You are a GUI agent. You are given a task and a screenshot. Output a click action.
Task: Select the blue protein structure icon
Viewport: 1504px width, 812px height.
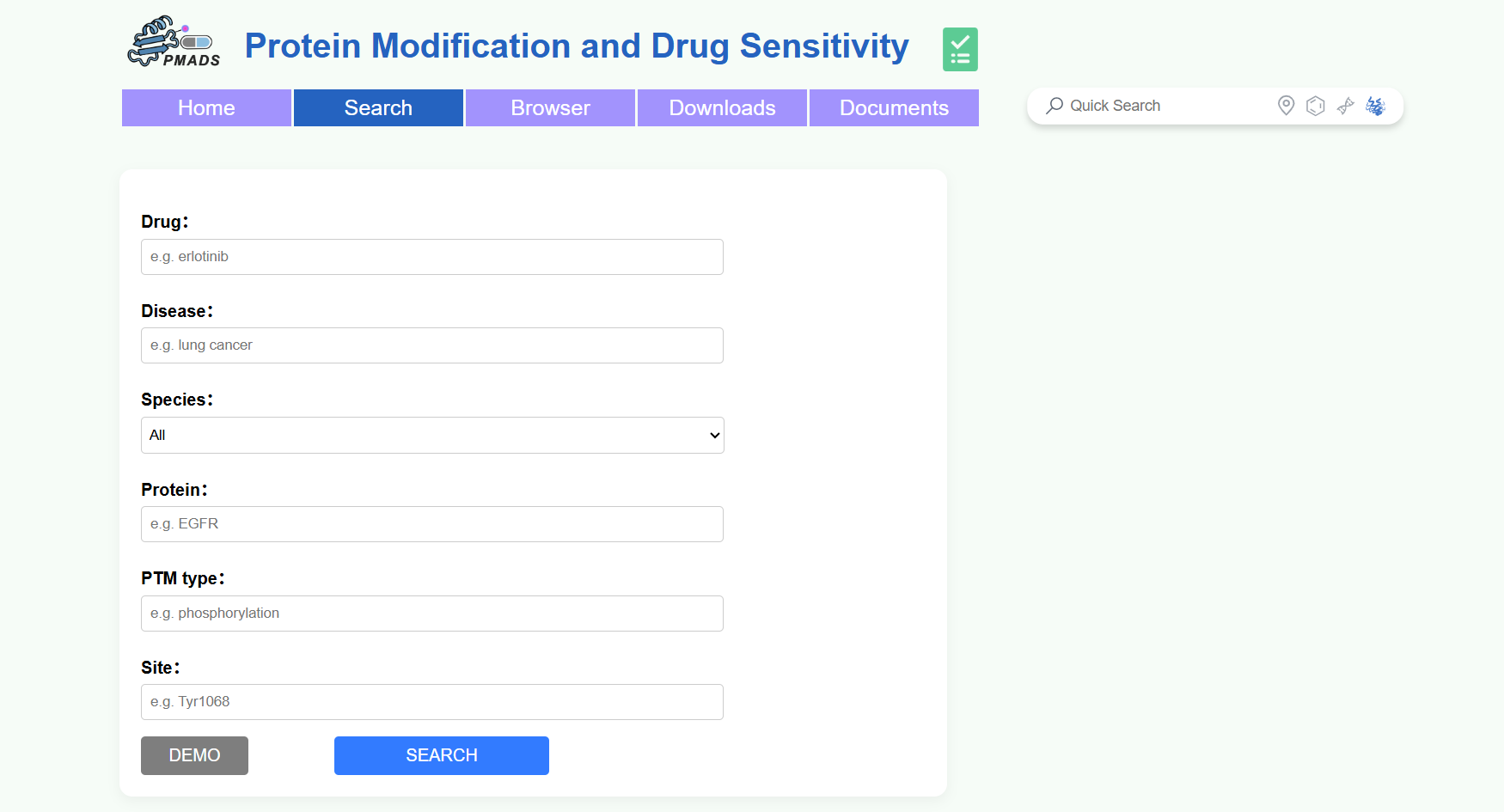[1375, 106]
